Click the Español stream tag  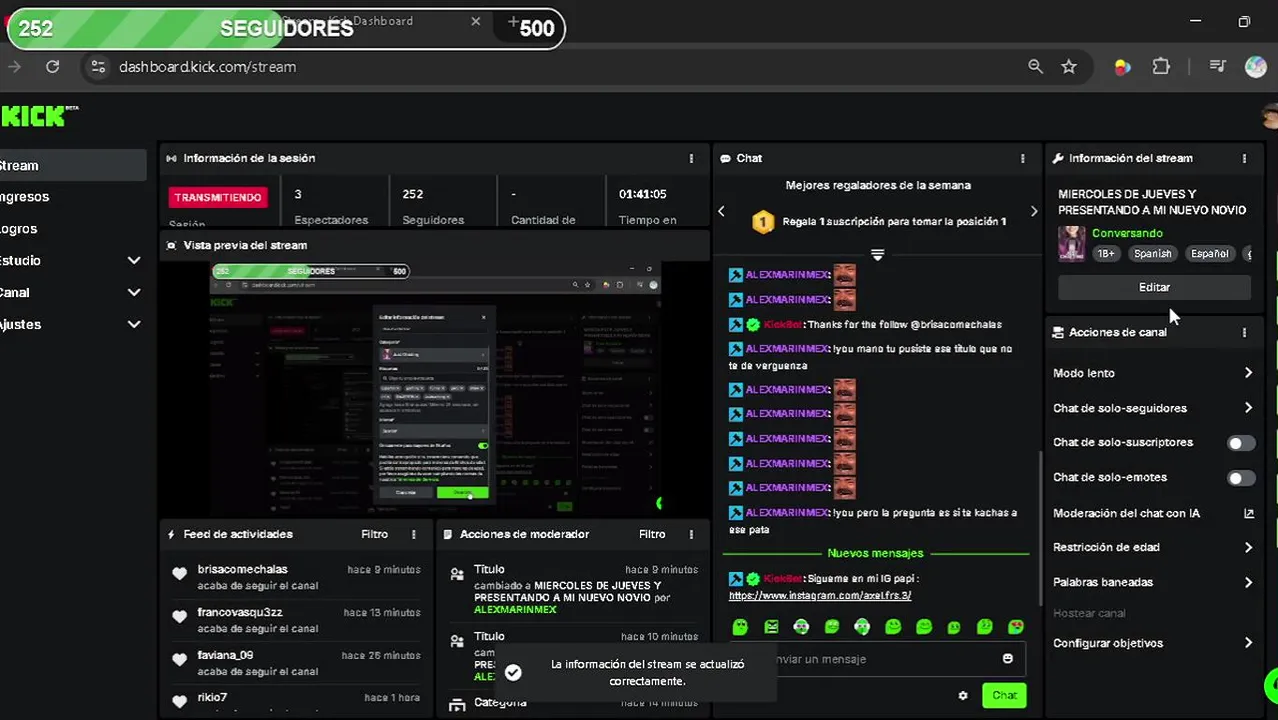[1209, 254]
